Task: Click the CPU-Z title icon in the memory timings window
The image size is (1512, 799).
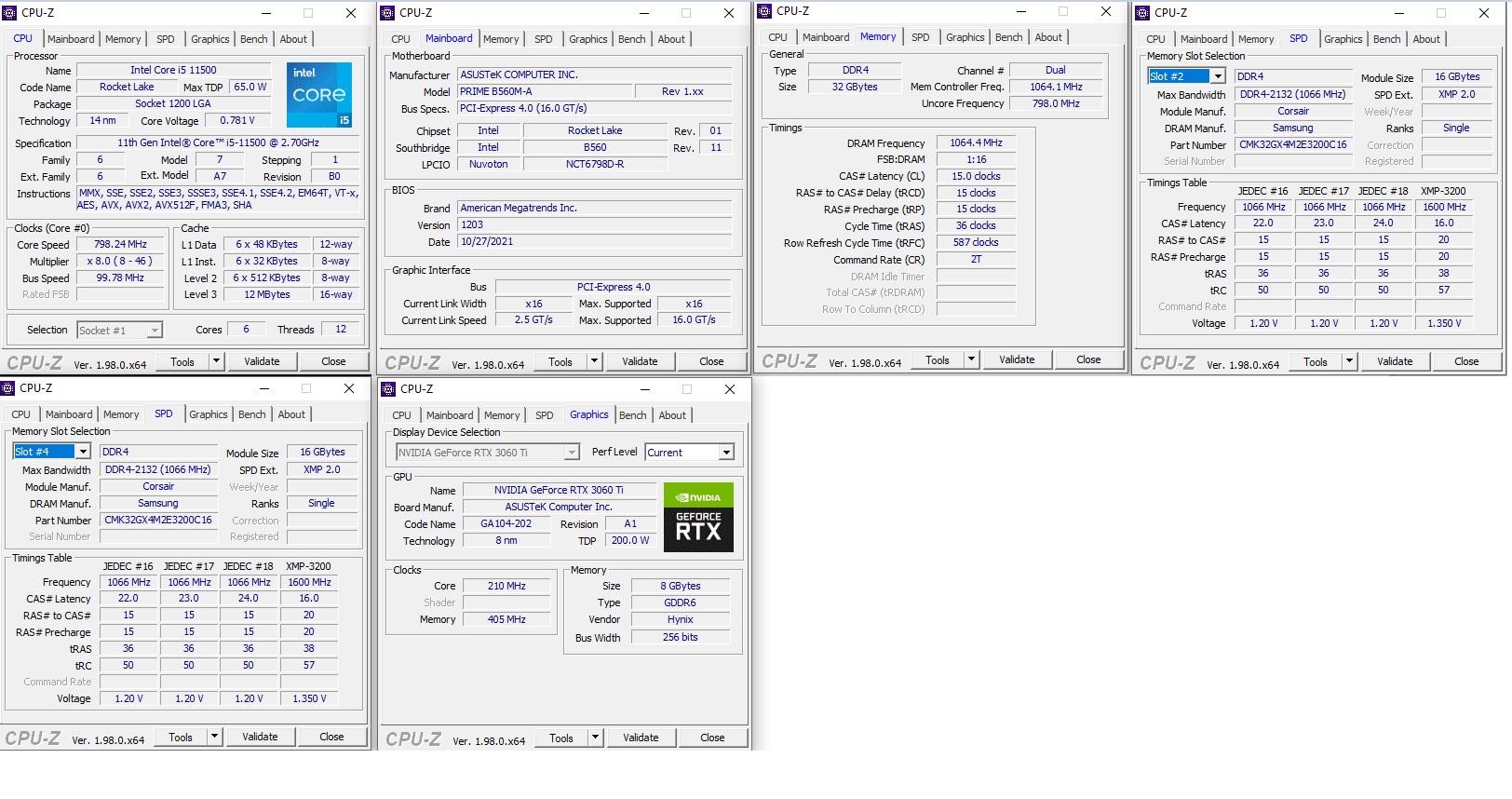Action: click(x=765, y=11)
